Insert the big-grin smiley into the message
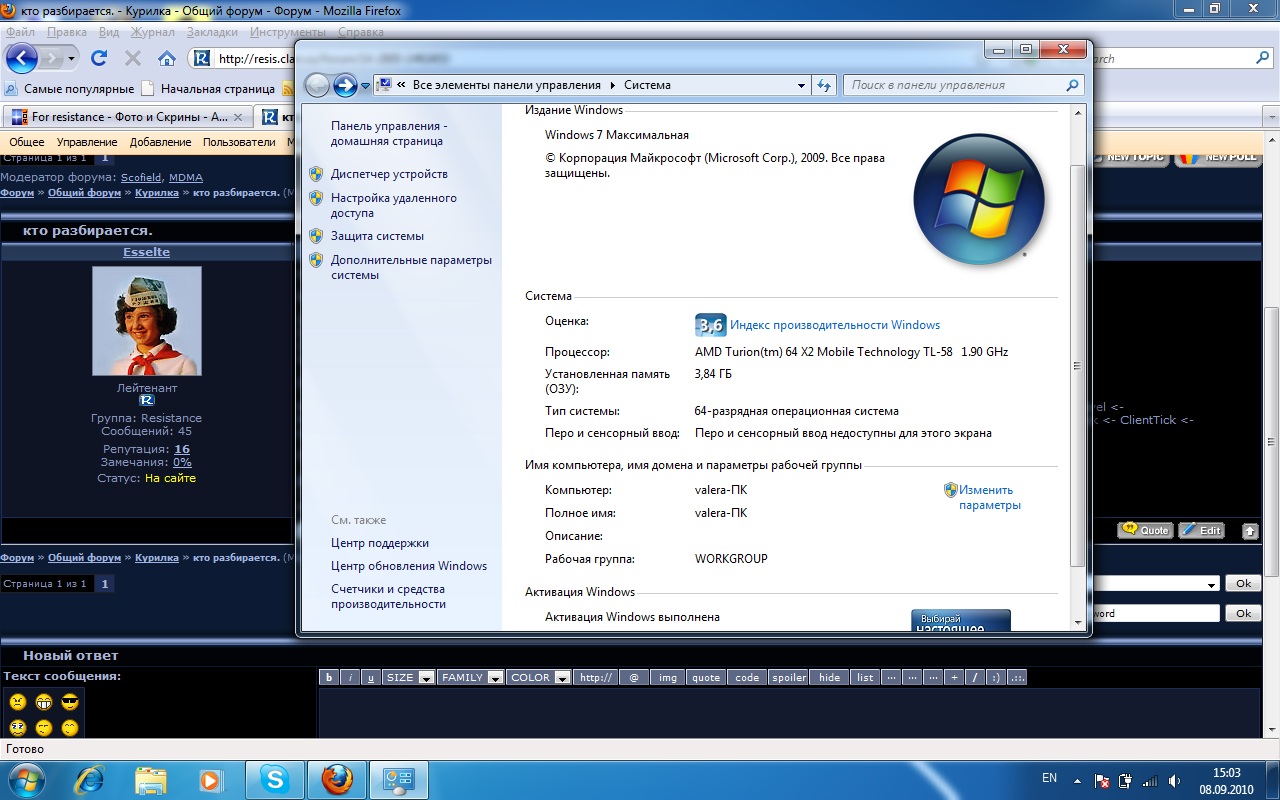Image resolution: width=1280 pixels, height=800 pixels. [x=44, y=702]
